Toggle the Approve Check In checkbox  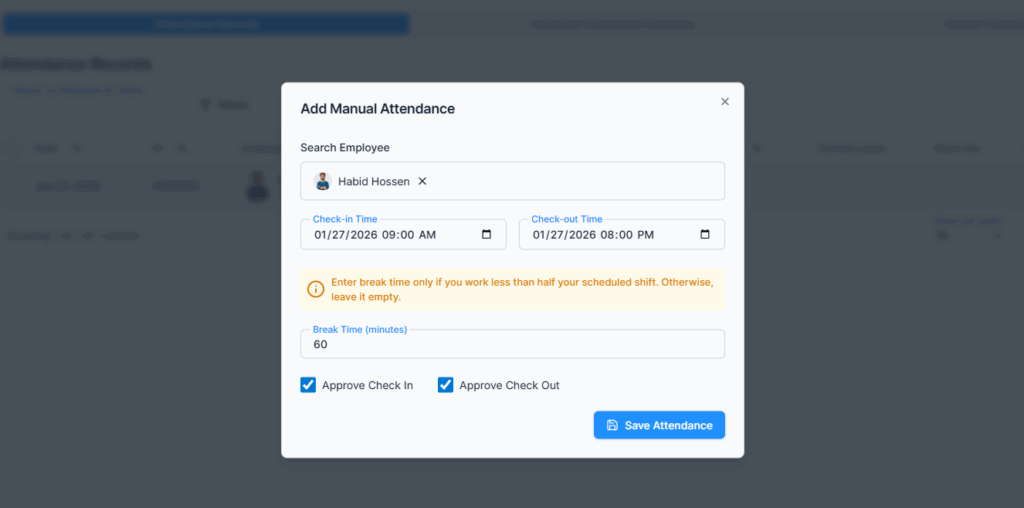309,385
